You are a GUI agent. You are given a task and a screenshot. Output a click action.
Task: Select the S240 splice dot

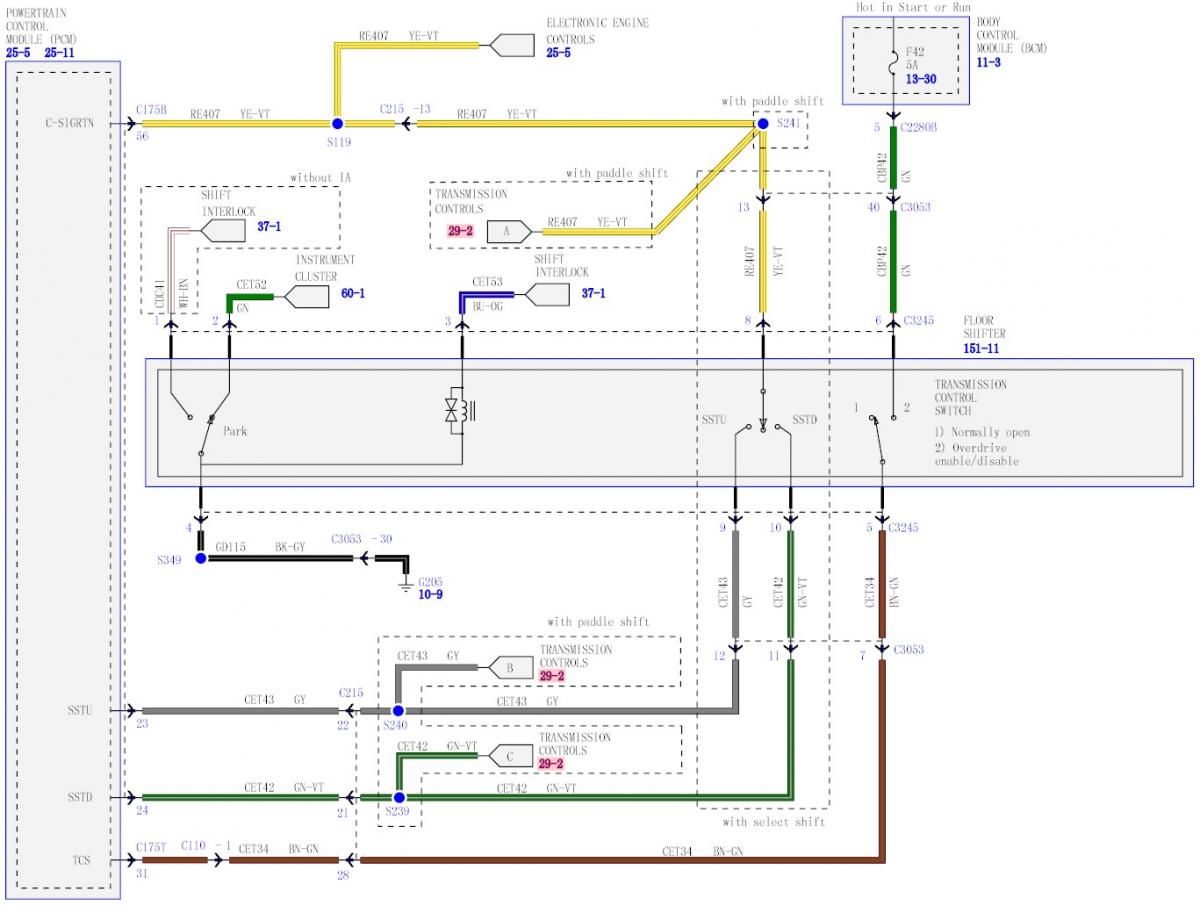pos(398,711)
